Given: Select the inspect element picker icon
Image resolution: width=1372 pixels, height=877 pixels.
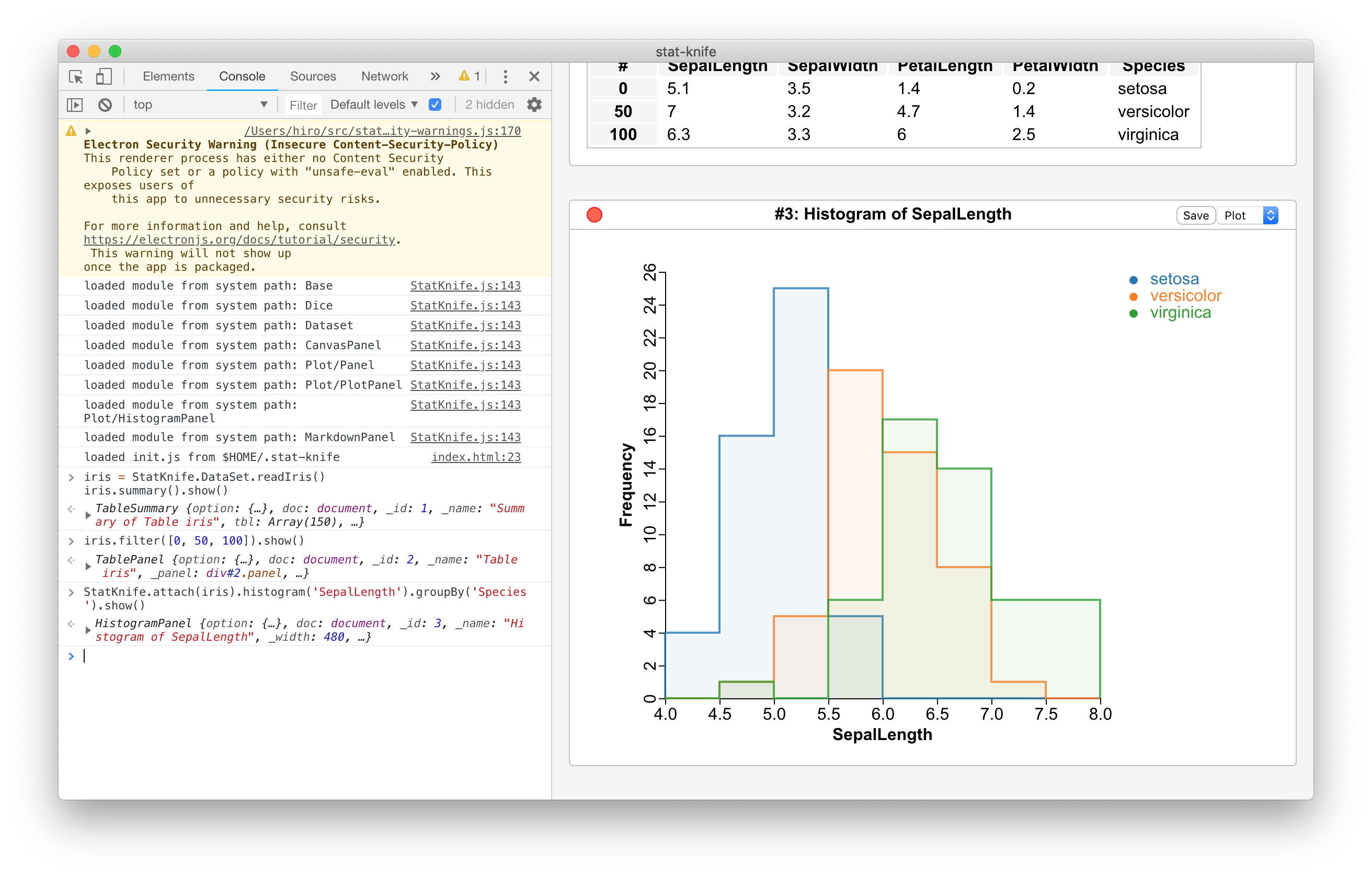Looking at the screenshot, I should point(76,76).
